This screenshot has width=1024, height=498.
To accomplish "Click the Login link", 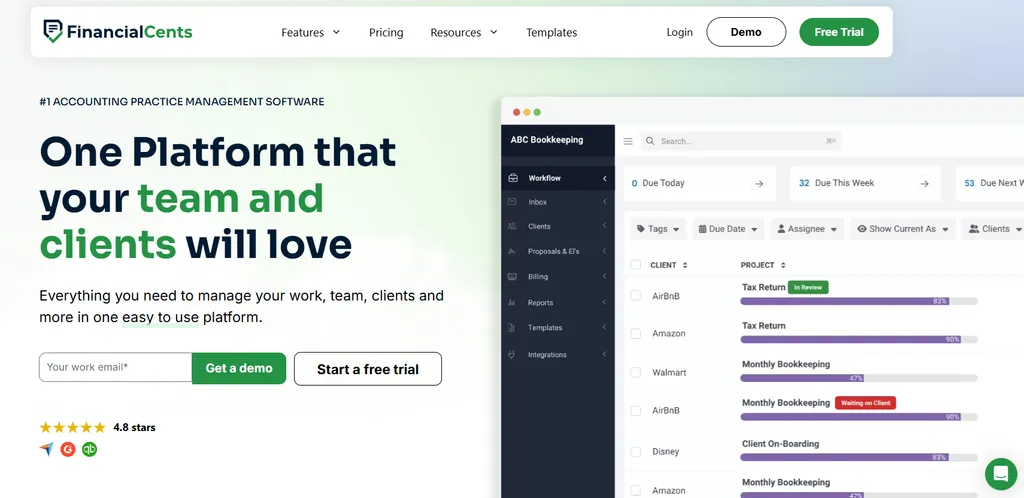I will [679, 32].
